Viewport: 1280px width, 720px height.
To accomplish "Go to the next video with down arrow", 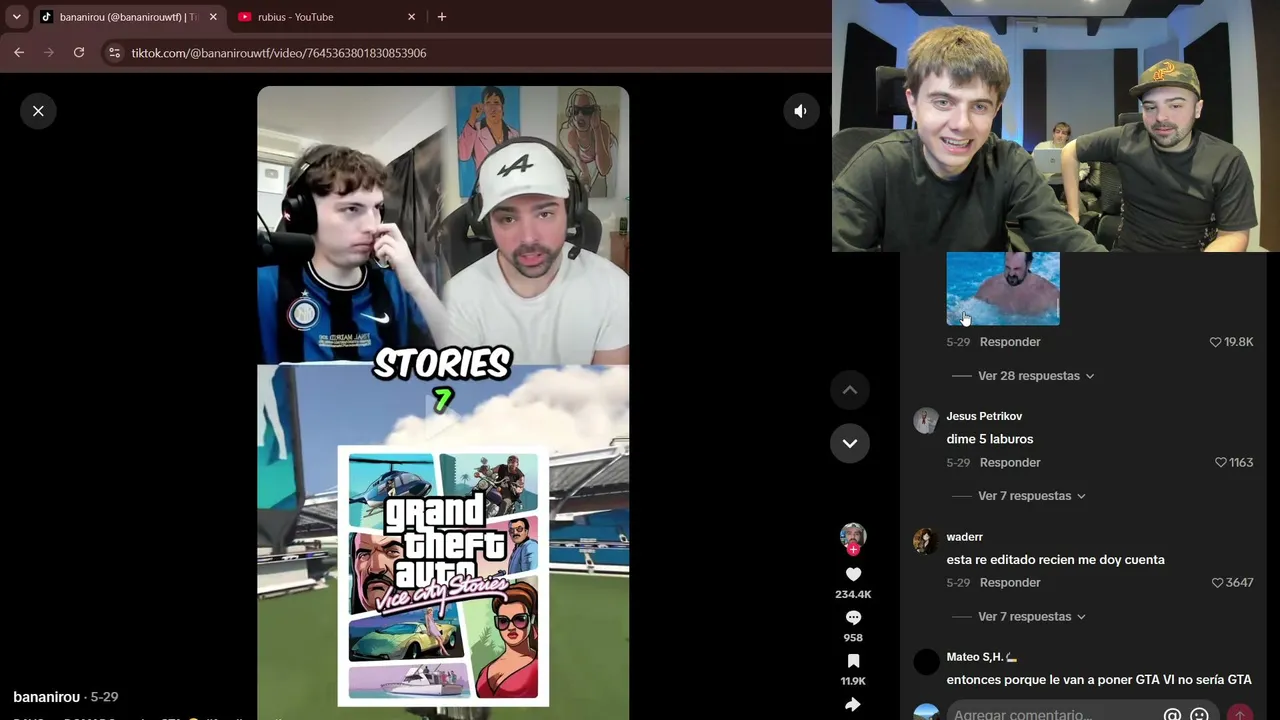I will pyautogui.click(x=850, y=443).
